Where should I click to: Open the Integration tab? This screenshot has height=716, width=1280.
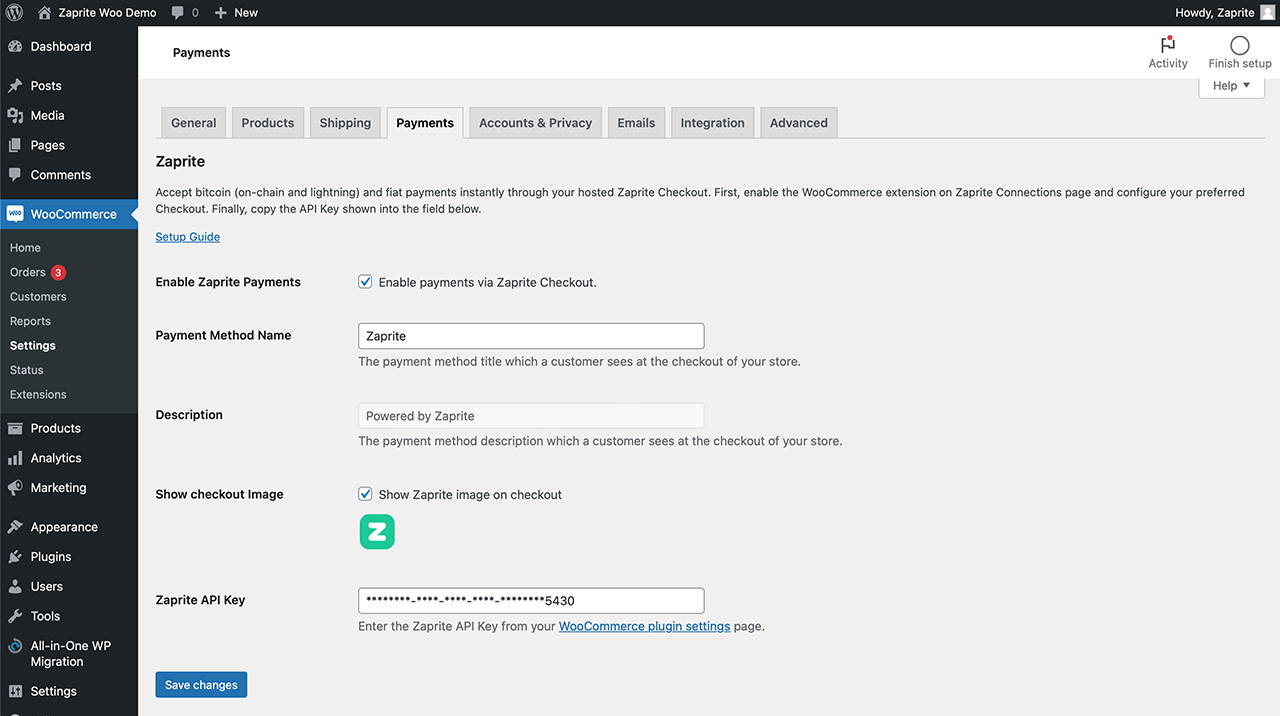click(x=713, y=123)
